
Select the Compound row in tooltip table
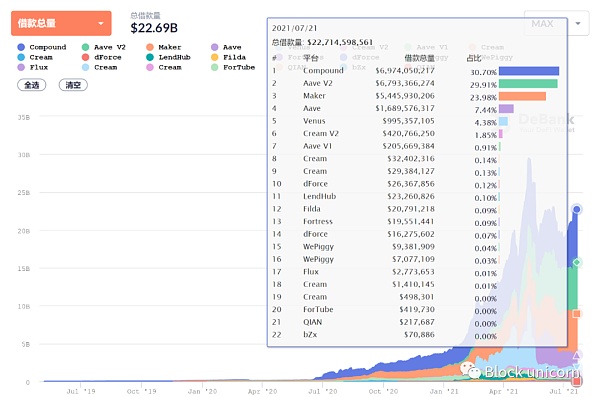point(416,71)
